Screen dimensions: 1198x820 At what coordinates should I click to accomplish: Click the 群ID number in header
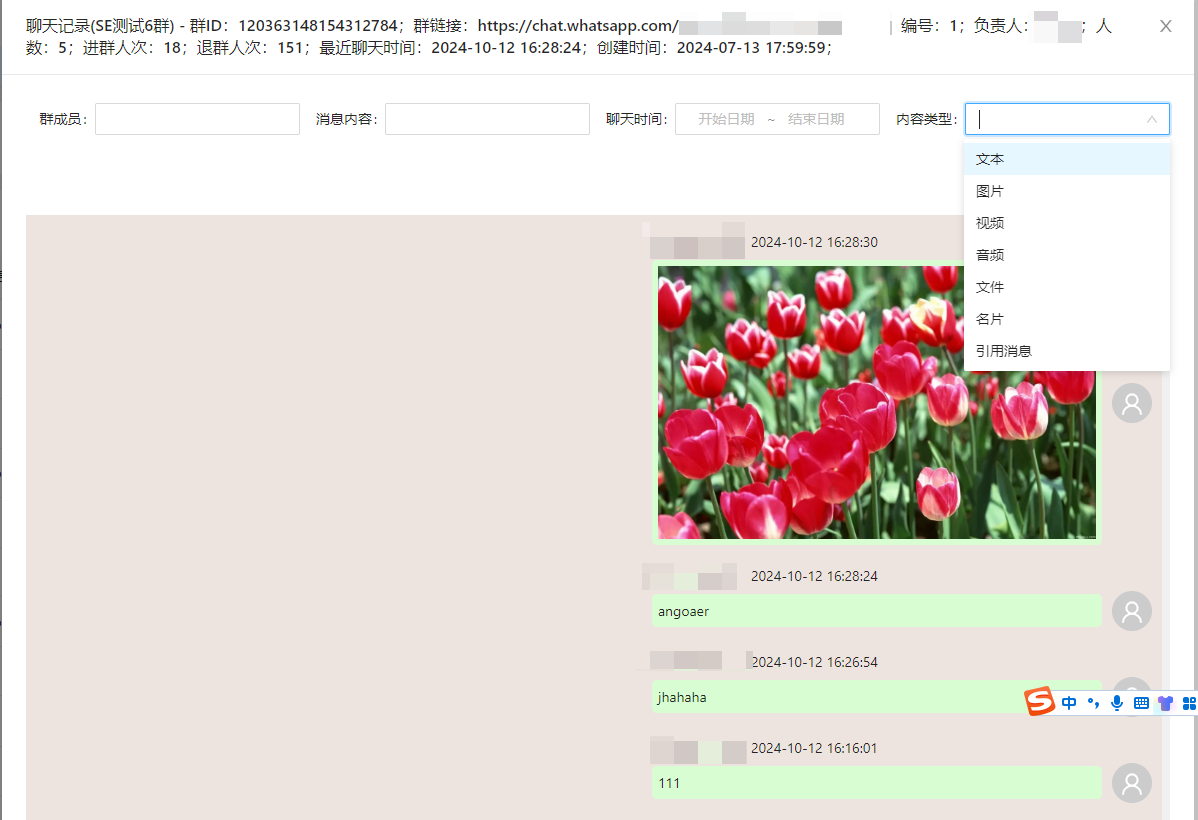[x=318, y=26]
